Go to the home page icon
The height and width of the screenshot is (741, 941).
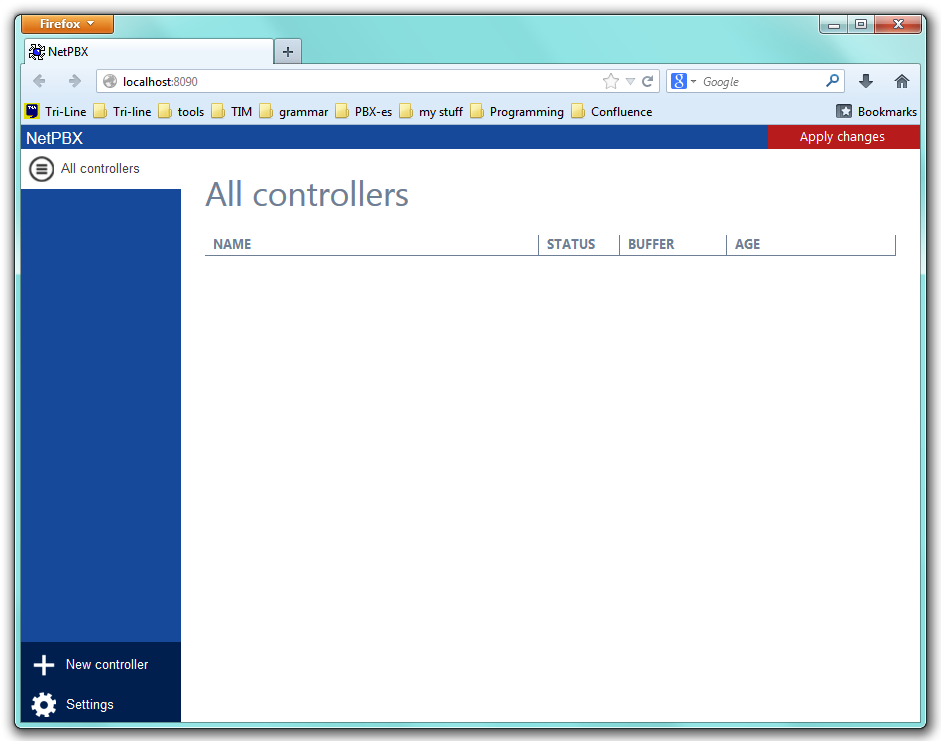(901, 81)
